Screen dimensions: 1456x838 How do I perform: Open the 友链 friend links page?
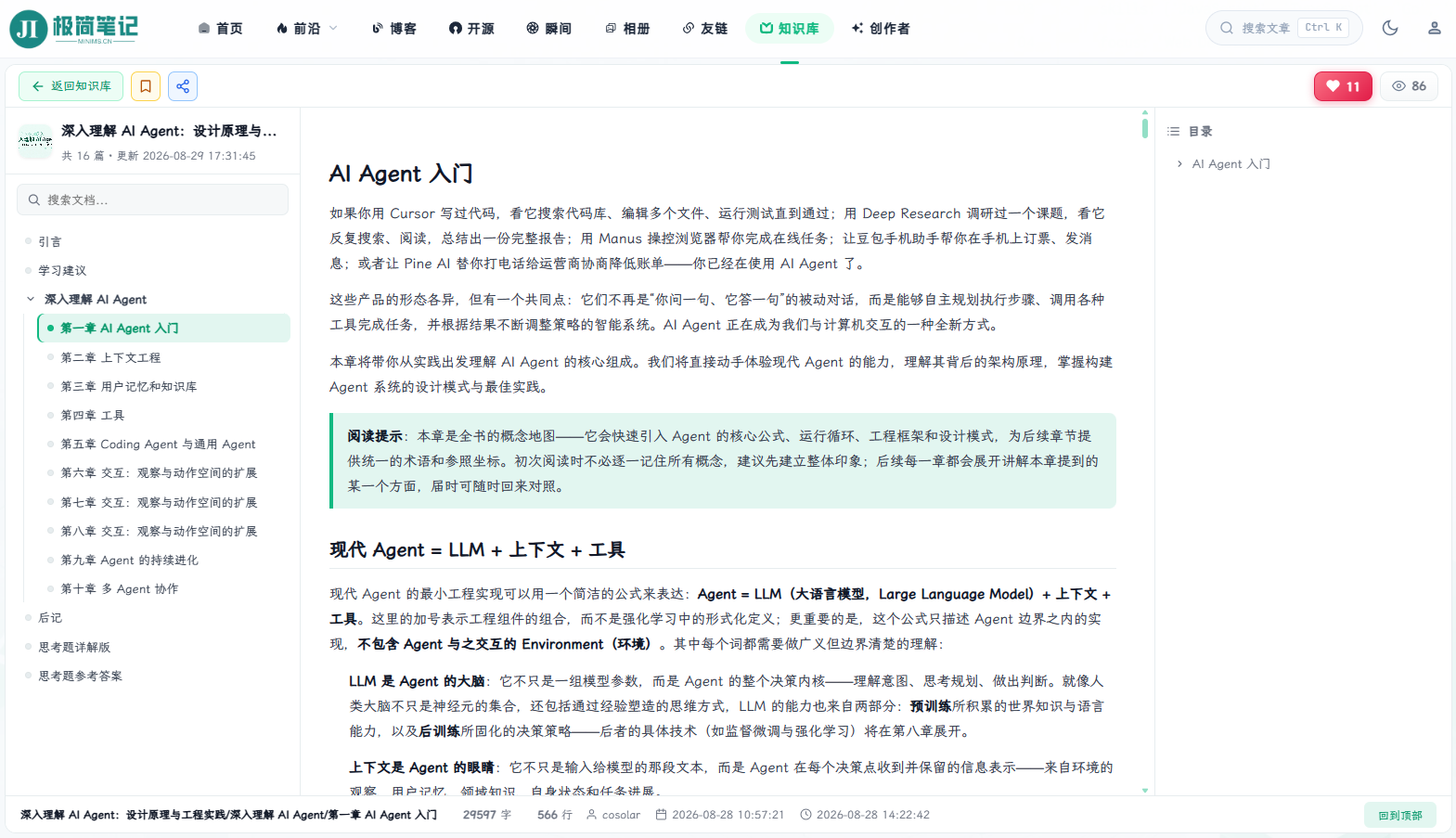point(704,29)
